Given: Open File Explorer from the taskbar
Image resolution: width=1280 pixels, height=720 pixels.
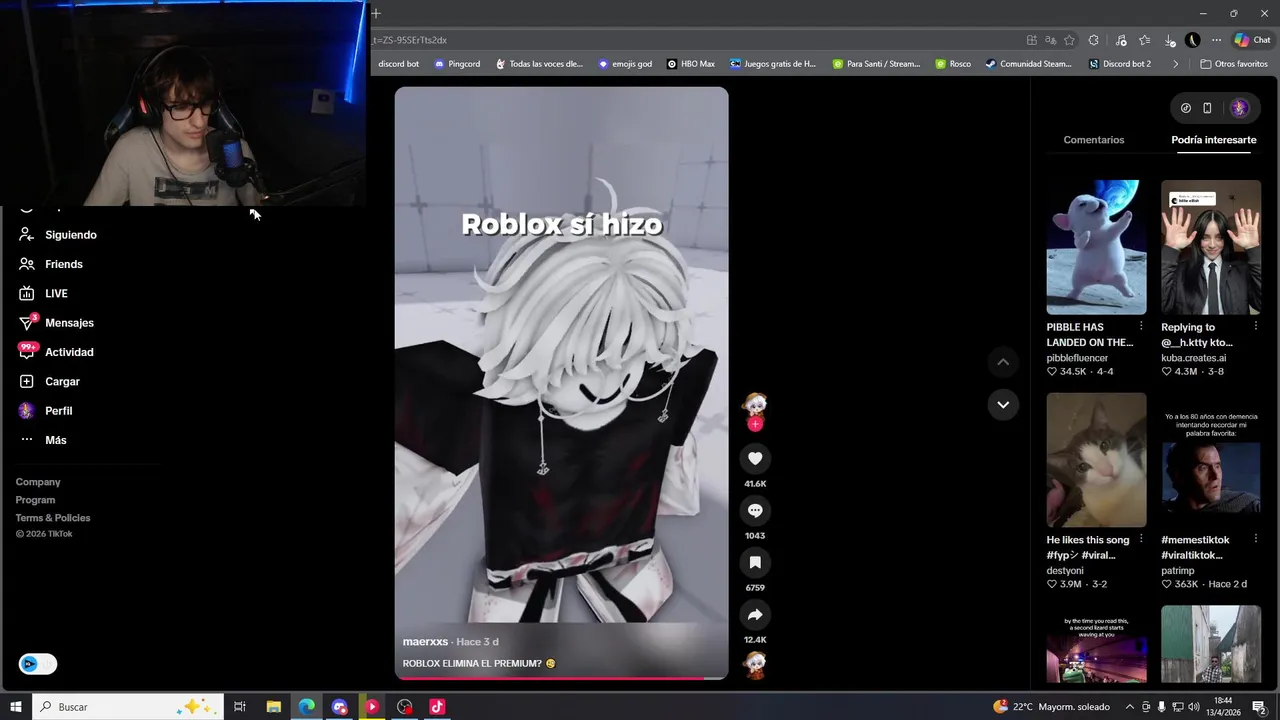Looking at the screenshot, I should pos(273,707).
